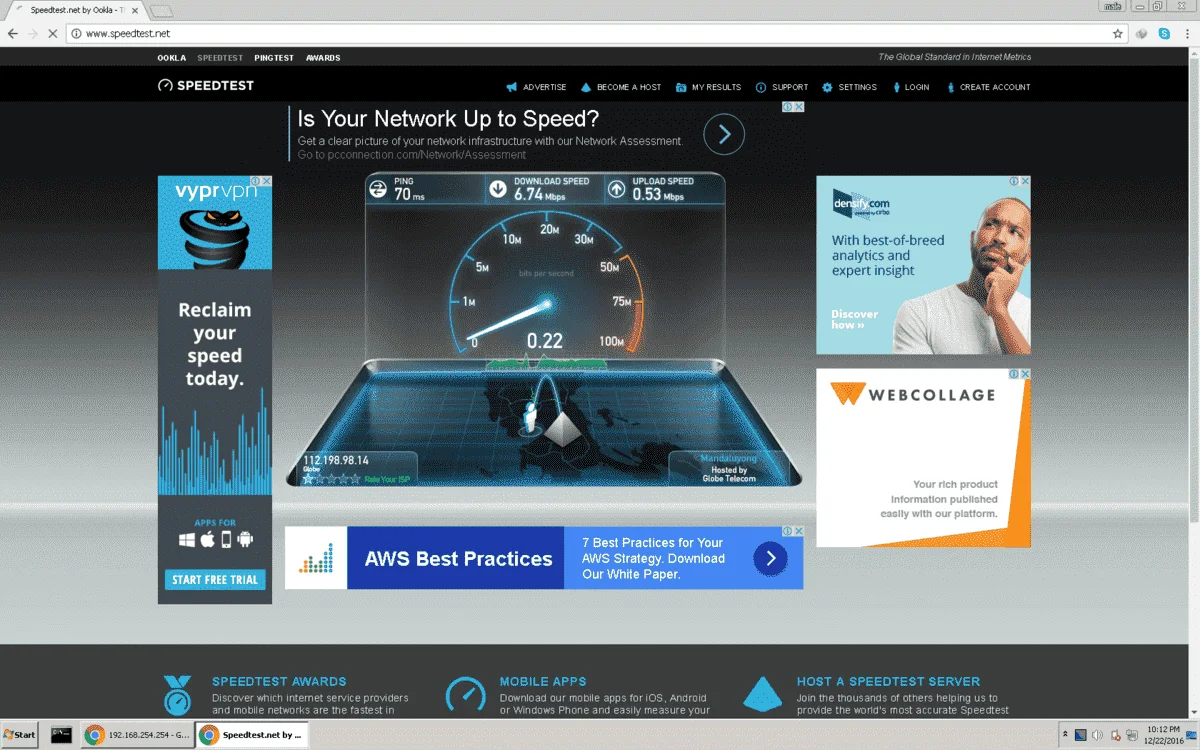The image size is (1200, 750).
Task: Click the Chrome profile button labeled male
Action: [1112, 6]
